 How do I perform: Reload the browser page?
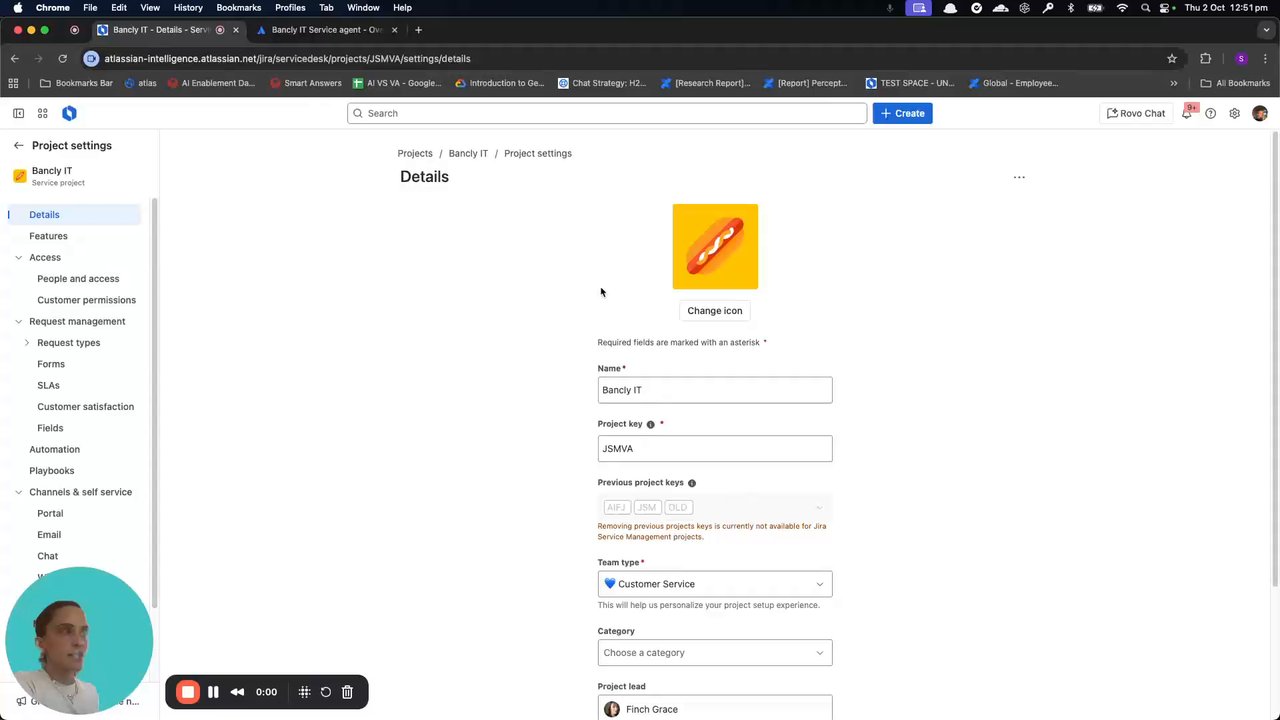pyautogui.click(x=62, y=58)
